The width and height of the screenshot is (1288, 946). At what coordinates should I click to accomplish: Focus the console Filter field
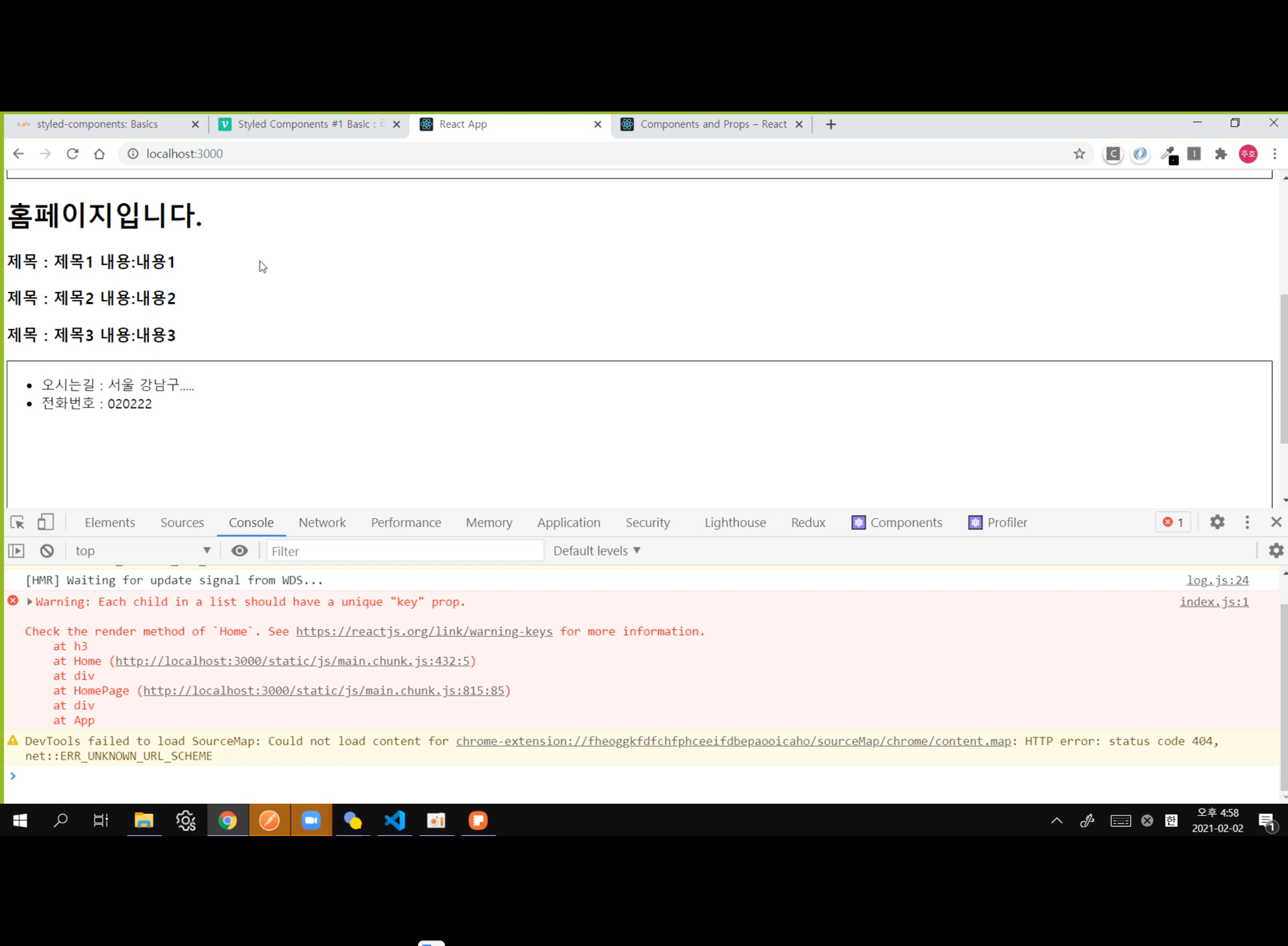pos(405,551)
